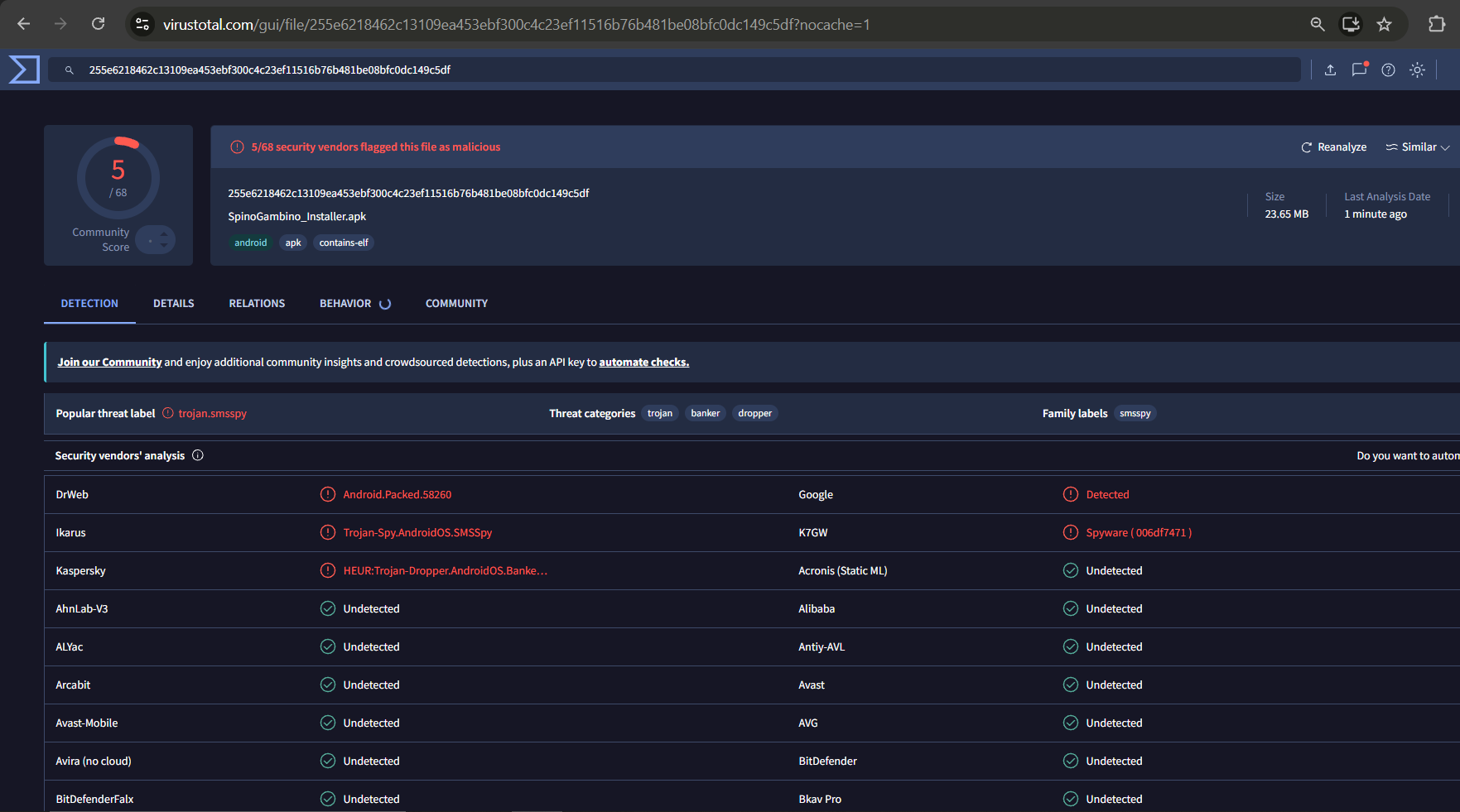This screenshot has height=812, width=1460.
Task: Click the Antiy-AVL vendor name
Action: (x=822, y=647)
